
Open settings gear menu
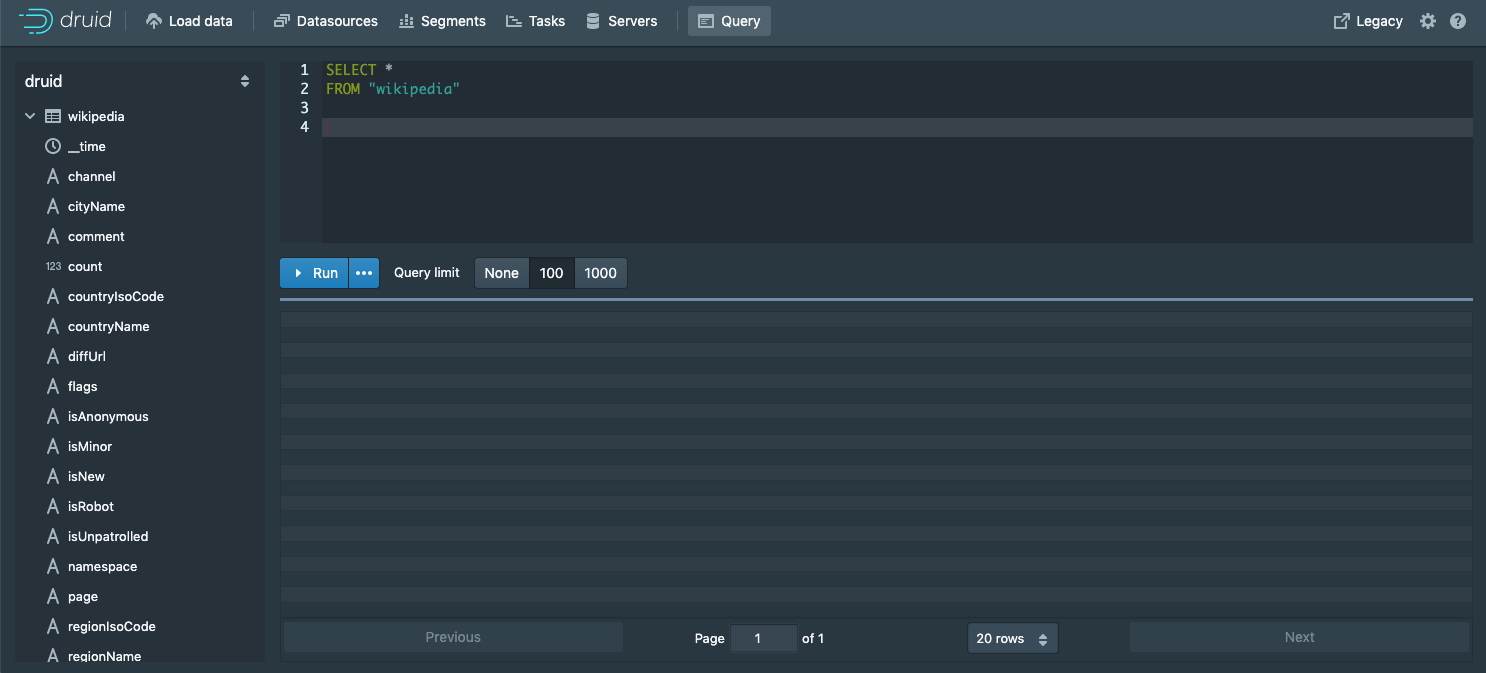[x=1428, y=21]
